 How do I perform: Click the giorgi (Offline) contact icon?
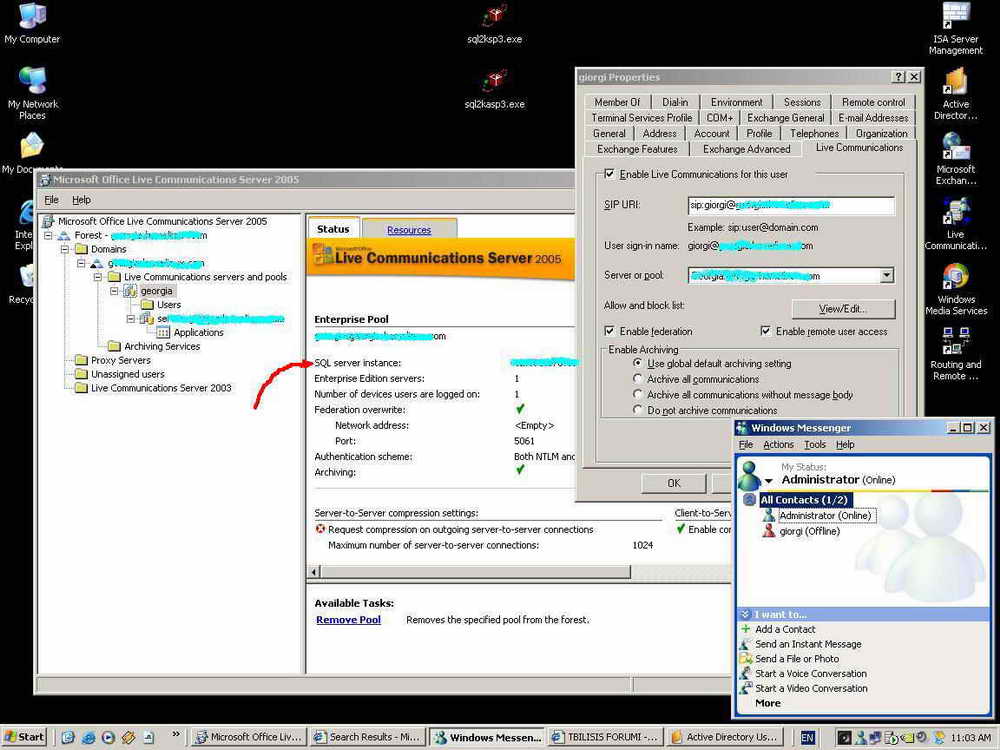pyautogui.click(x=769, y=531)
